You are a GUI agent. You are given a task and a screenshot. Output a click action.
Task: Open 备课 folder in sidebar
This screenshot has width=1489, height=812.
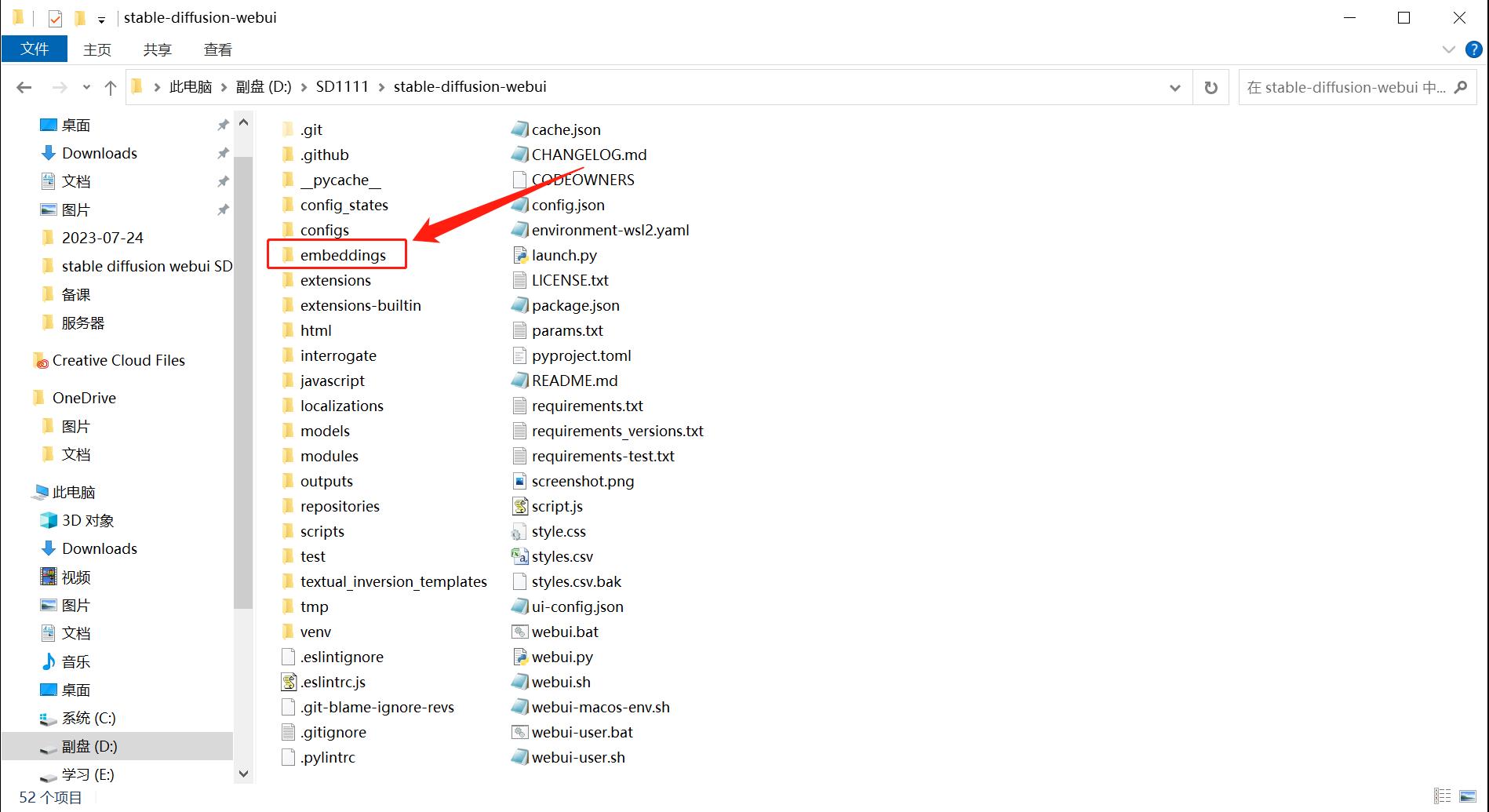(76, 294)
